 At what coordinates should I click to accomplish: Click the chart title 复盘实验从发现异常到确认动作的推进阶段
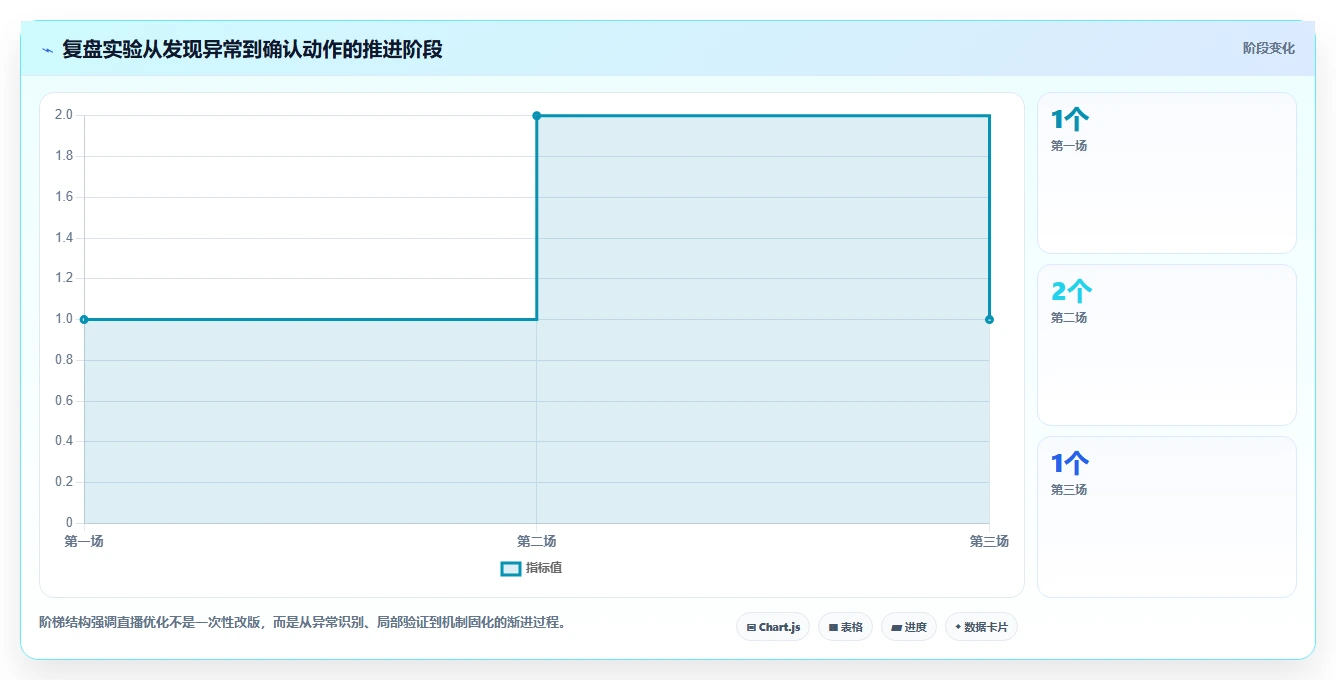click(252, 49)
